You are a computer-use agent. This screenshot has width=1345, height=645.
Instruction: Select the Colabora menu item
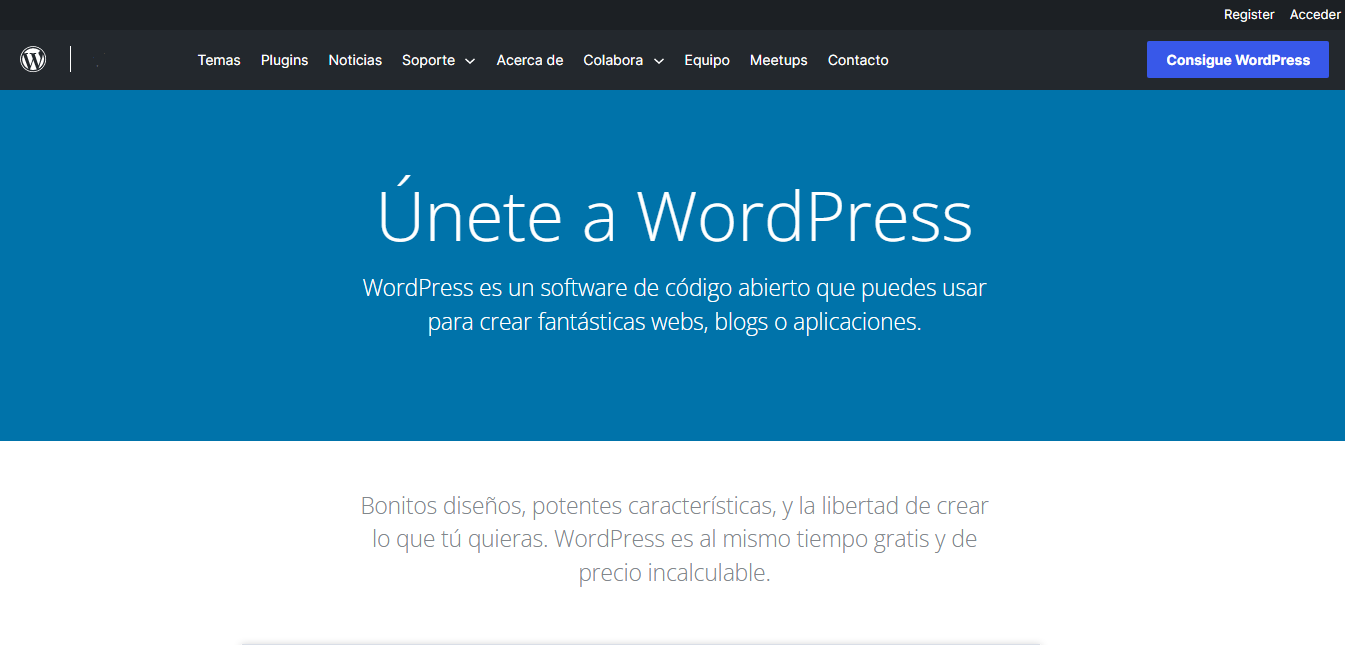click(x=613, y=60)
